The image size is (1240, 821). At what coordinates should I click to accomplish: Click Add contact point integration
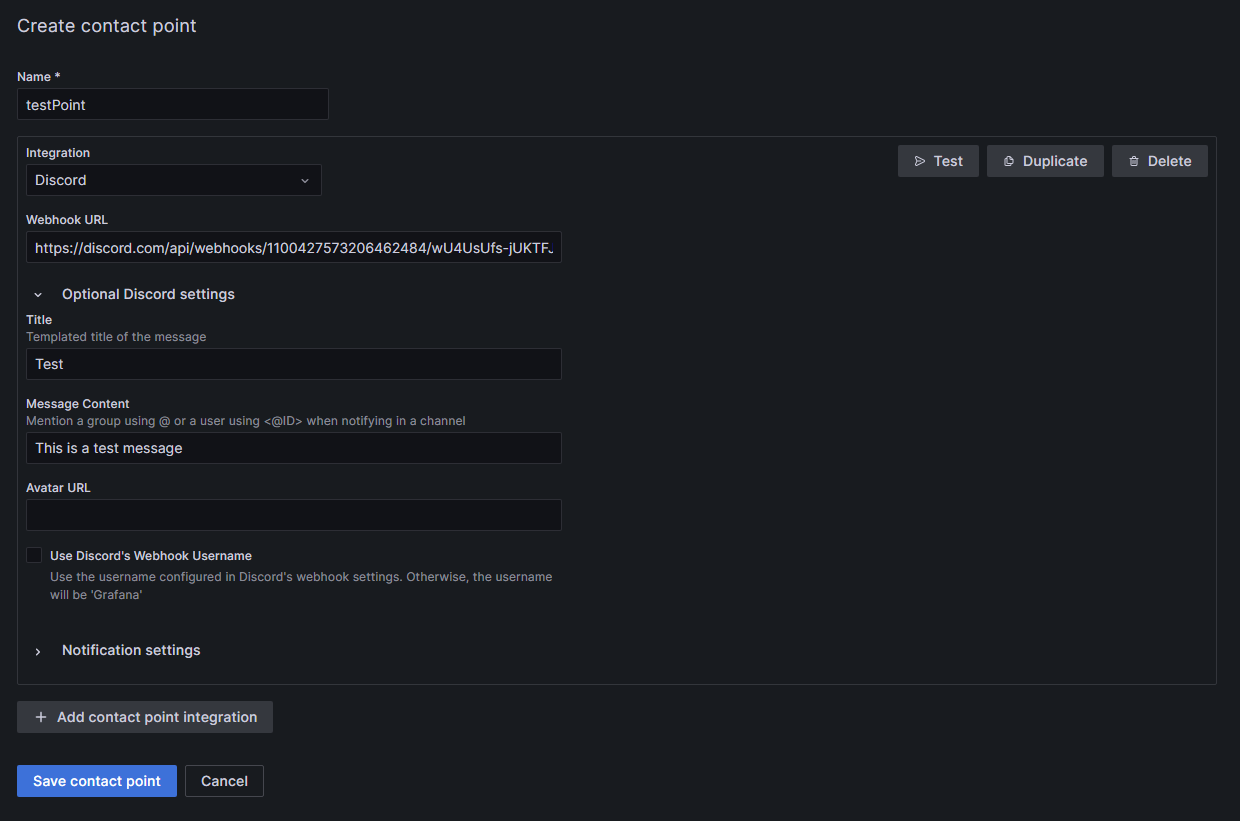click(144, 716)
